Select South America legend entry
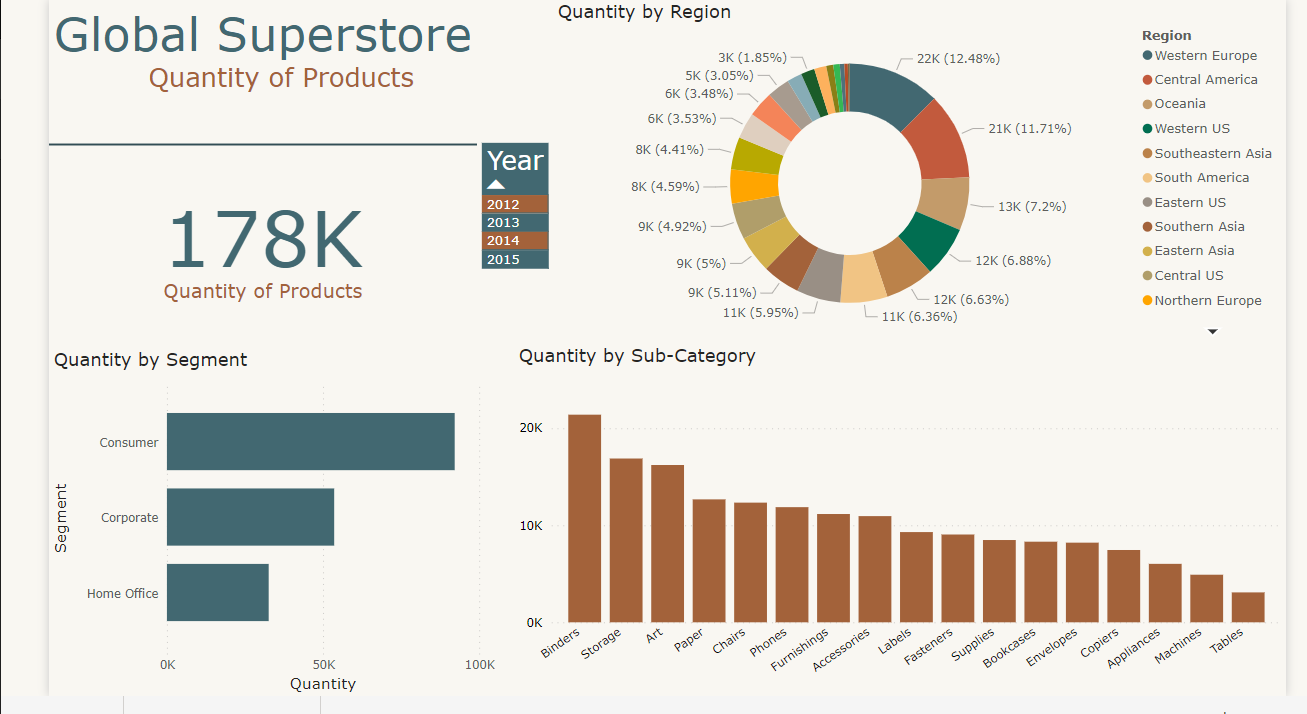 1196,177
